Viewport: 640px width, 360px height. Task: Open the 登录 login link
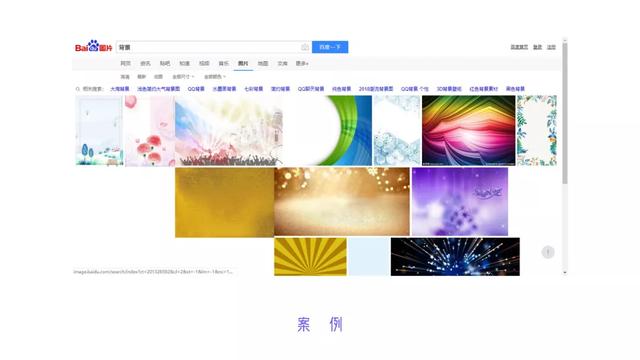point(538,47)
